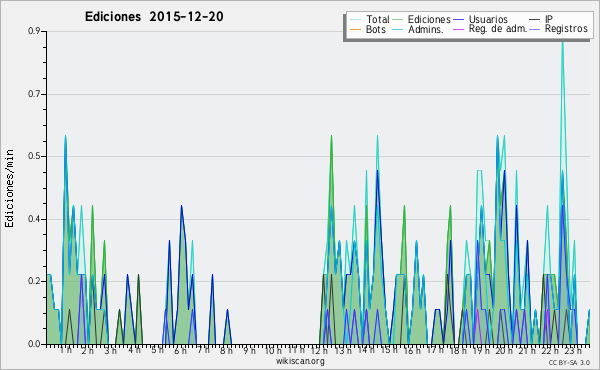This screenshot has height=370, width=600.
Task: Click the 'wikiscan.org' caption
Action: click(300, 361)
